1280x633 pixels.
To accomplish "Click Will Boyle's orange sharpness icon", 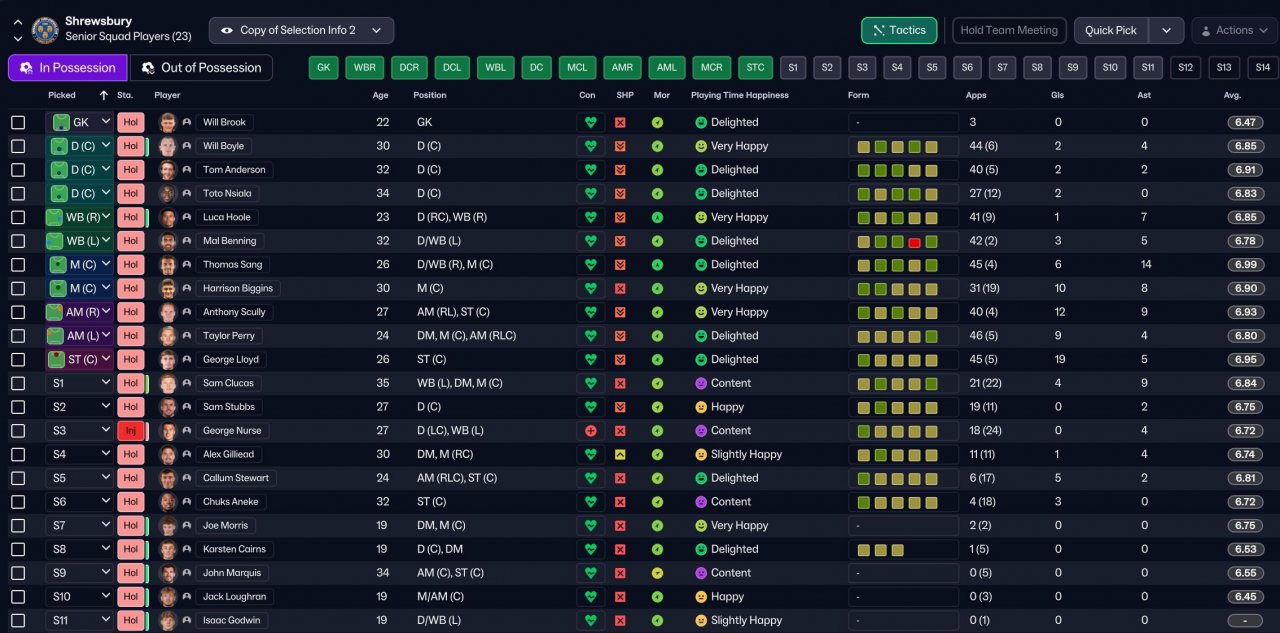I will tap(620, 146).
